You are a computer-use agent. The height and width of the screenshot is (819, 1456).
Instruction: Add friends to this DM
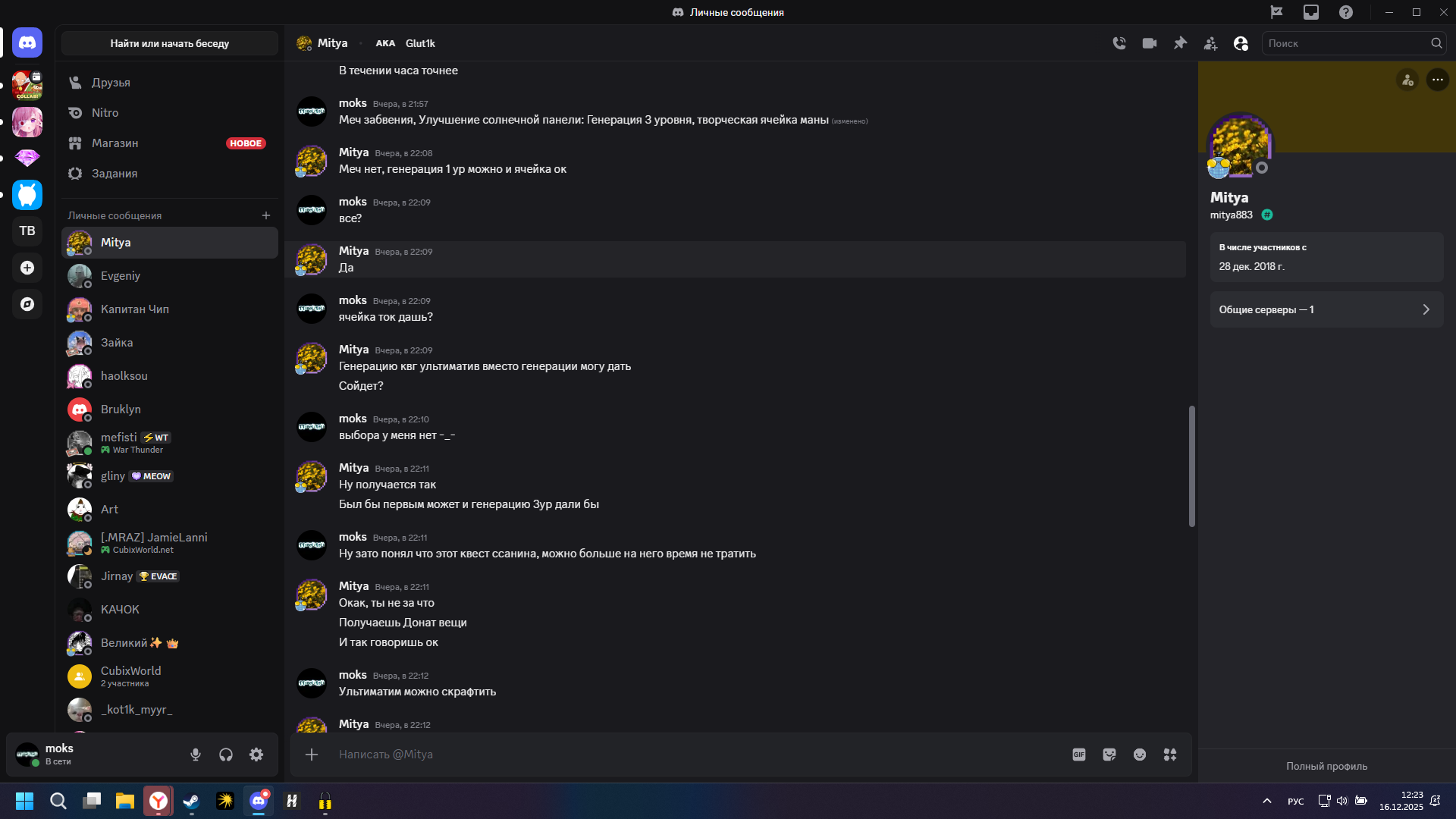(1210, 43)
